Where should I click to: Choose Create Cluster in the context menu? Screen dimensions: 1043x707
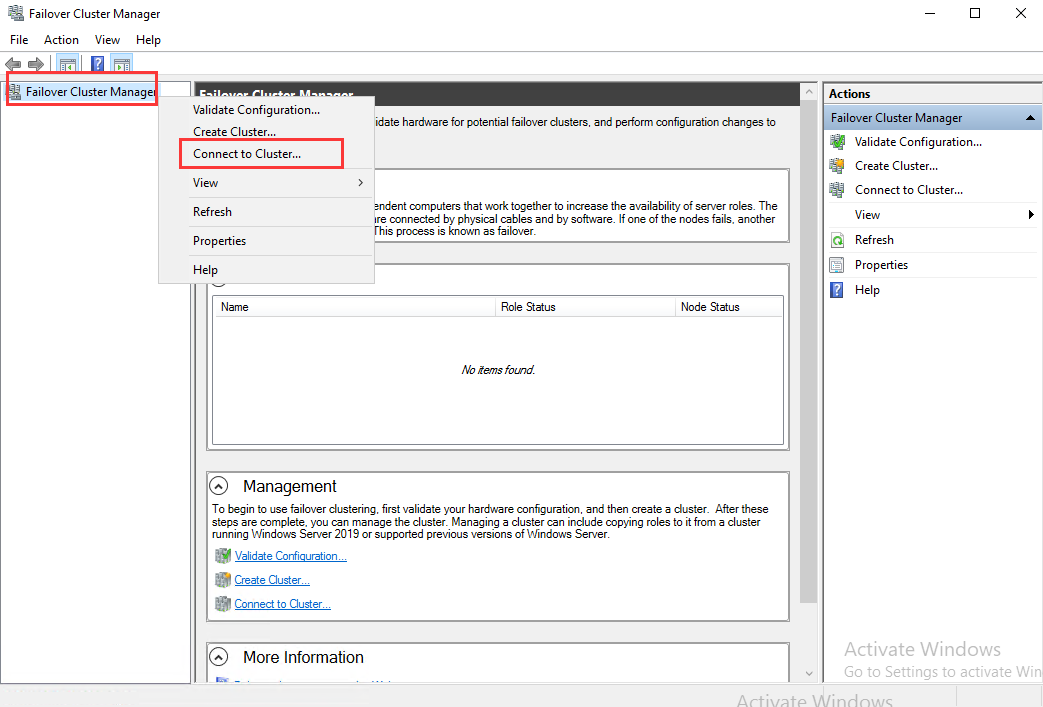[266, 132]
